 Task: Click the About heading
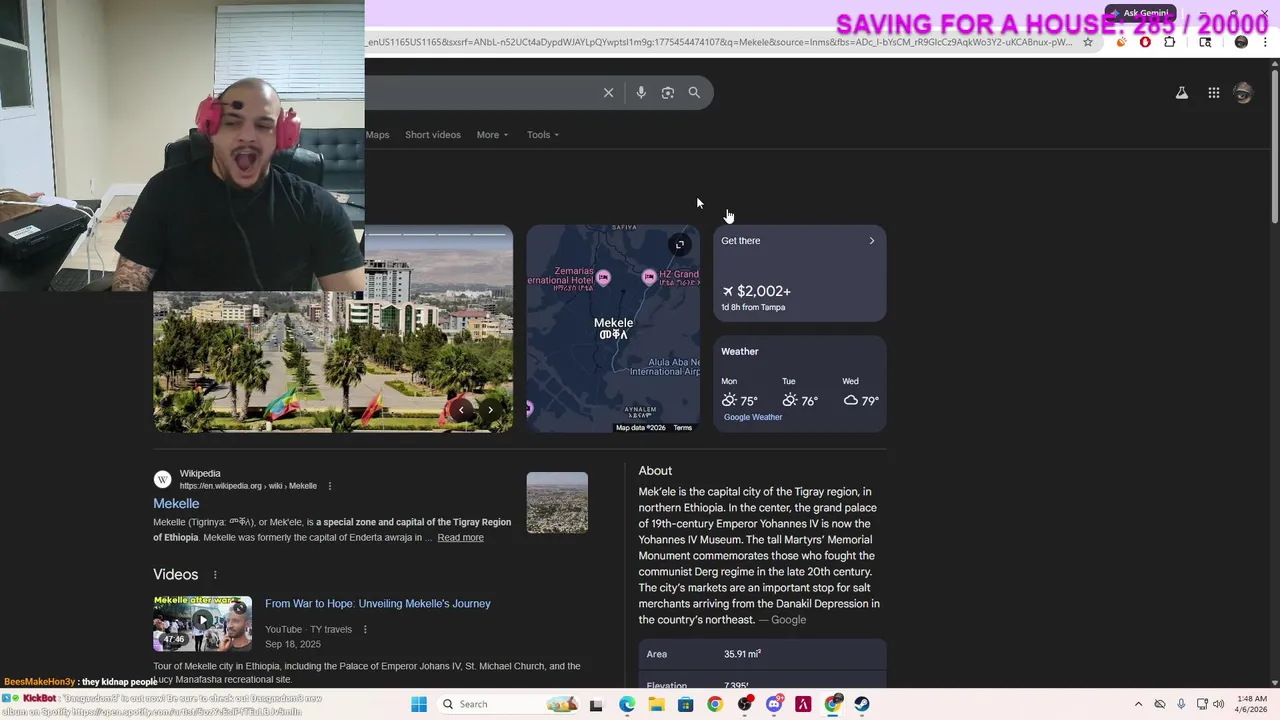click(655, 471)
